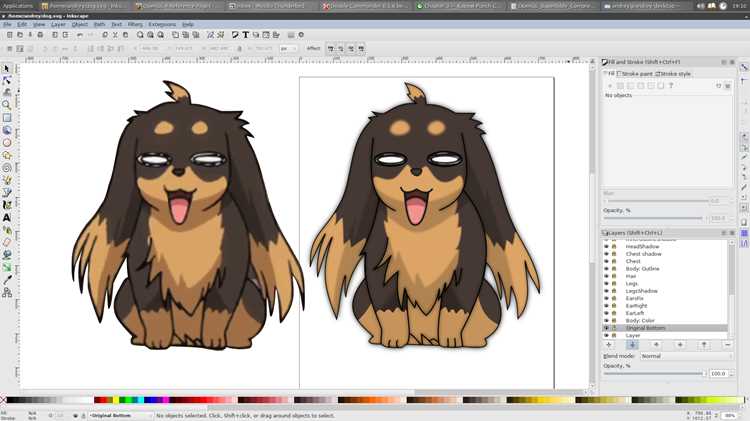
Task: Toggle visibility of Chest layer
Action: pyautogui.click(x=607, y=261)
